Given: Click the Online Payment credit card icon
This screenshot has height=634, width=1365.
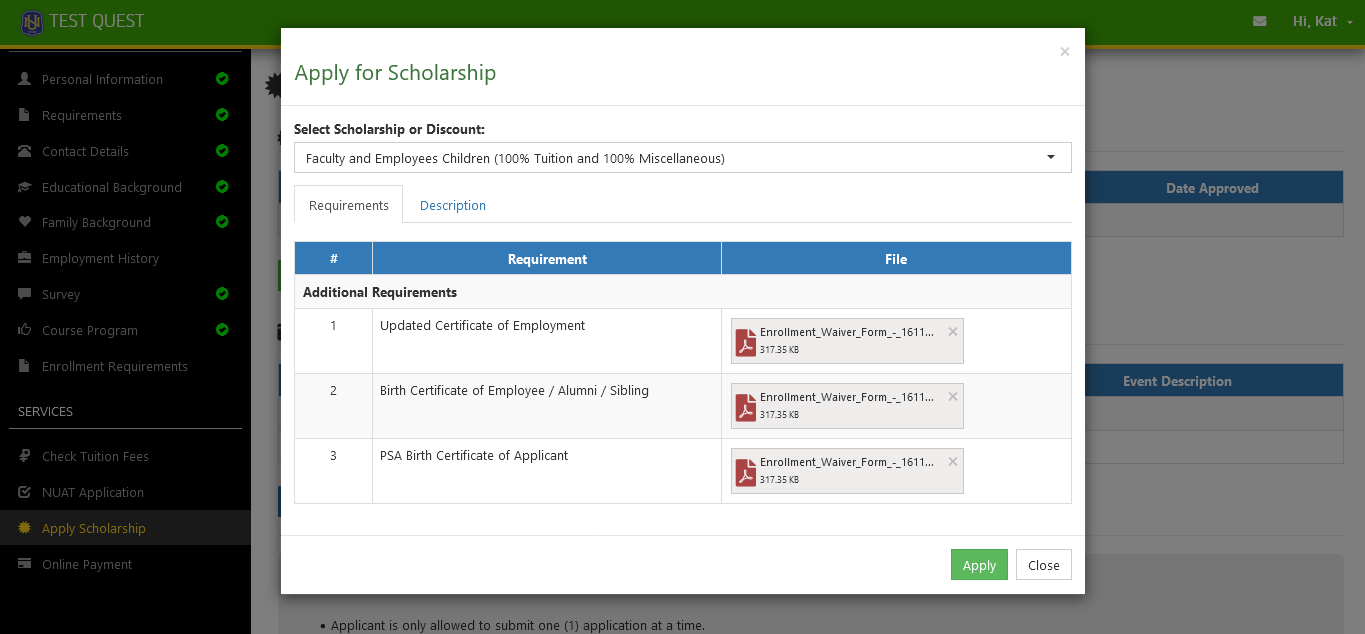Looking at the screenshot, I should coord(24,564).
